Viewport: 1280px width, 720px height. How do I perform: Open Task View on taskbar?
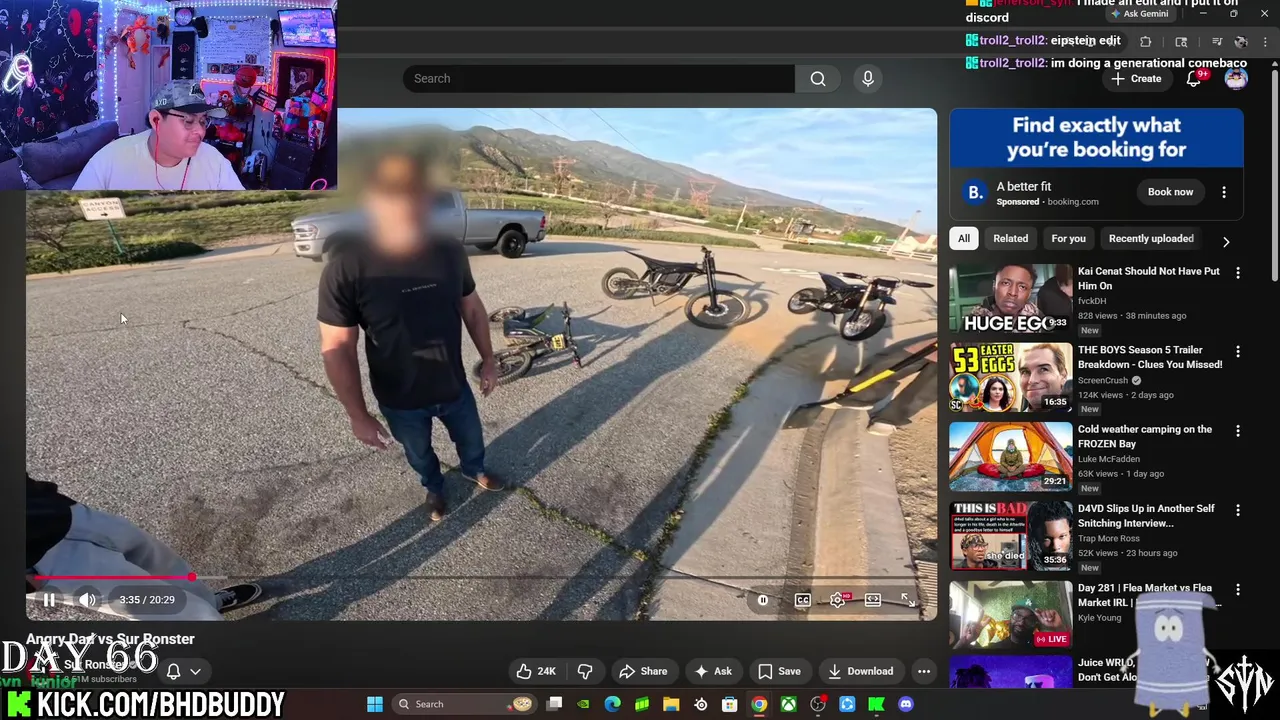click(555, 704)
